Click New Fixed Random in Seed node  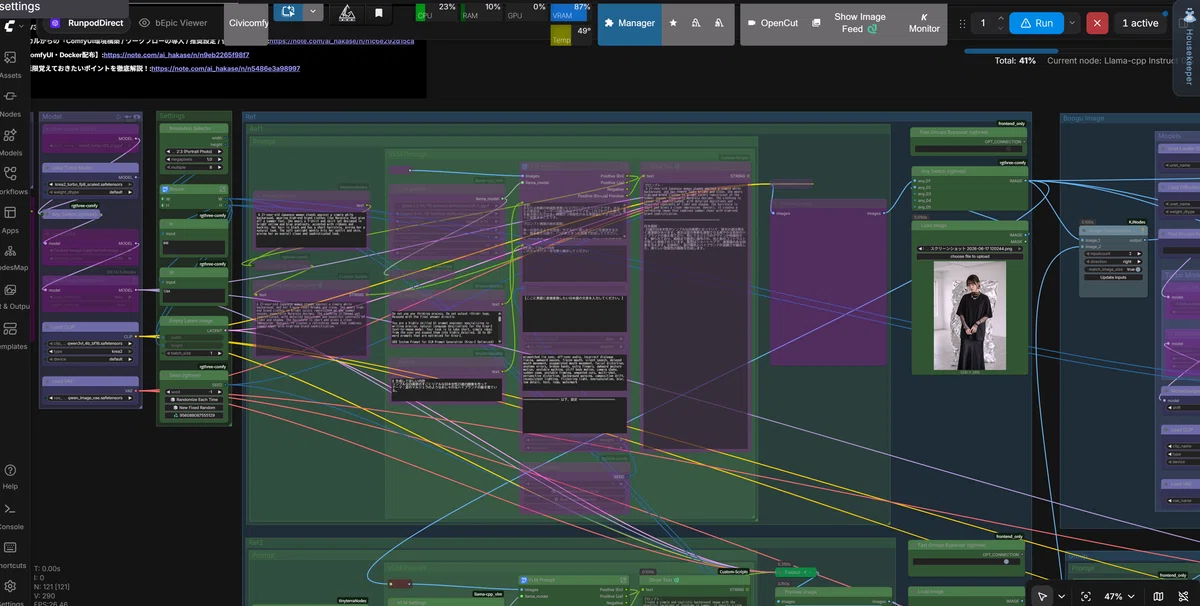[x=195, y=407]
